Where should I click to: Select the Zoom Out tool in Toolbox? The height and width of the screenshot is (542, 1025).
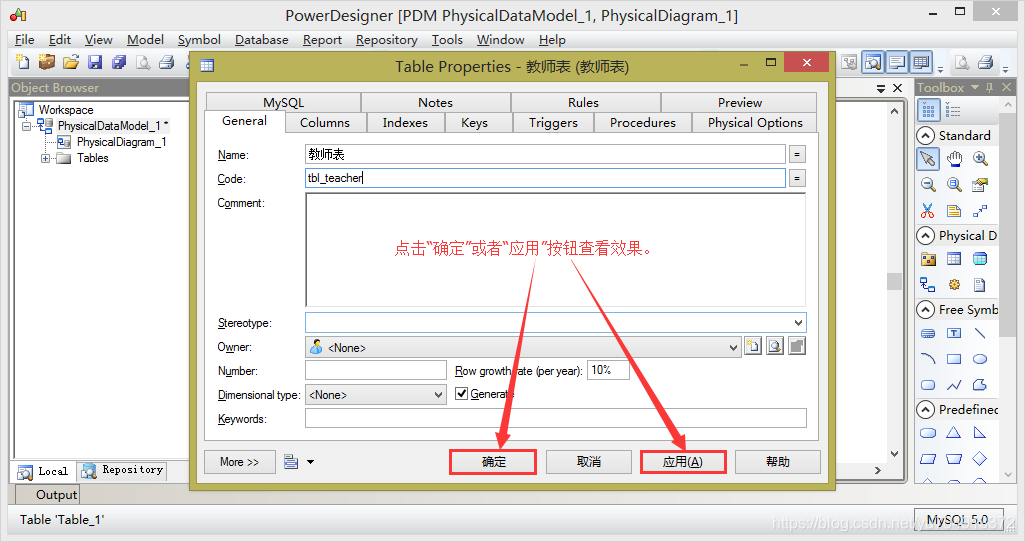pyautogui.click(x=928, y=184)
